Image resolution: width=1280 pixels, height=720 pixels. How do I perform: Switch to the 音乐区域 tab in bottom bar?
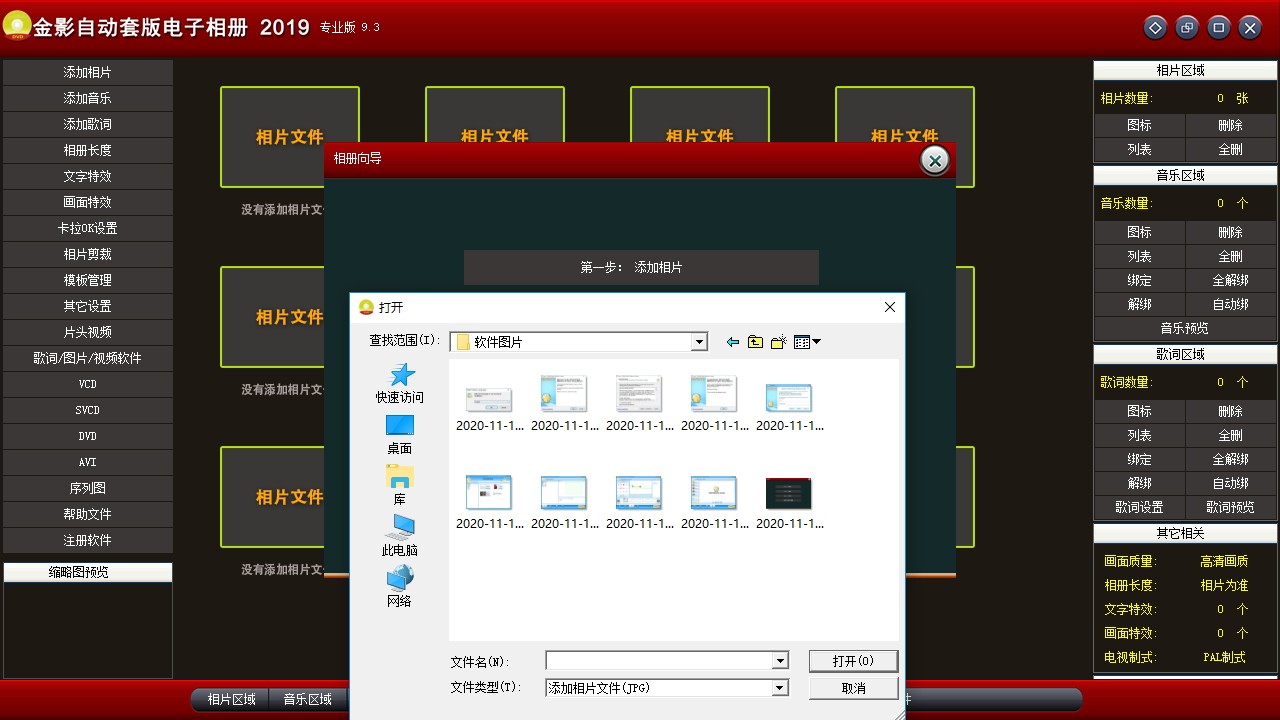click(x=307, y=699)
